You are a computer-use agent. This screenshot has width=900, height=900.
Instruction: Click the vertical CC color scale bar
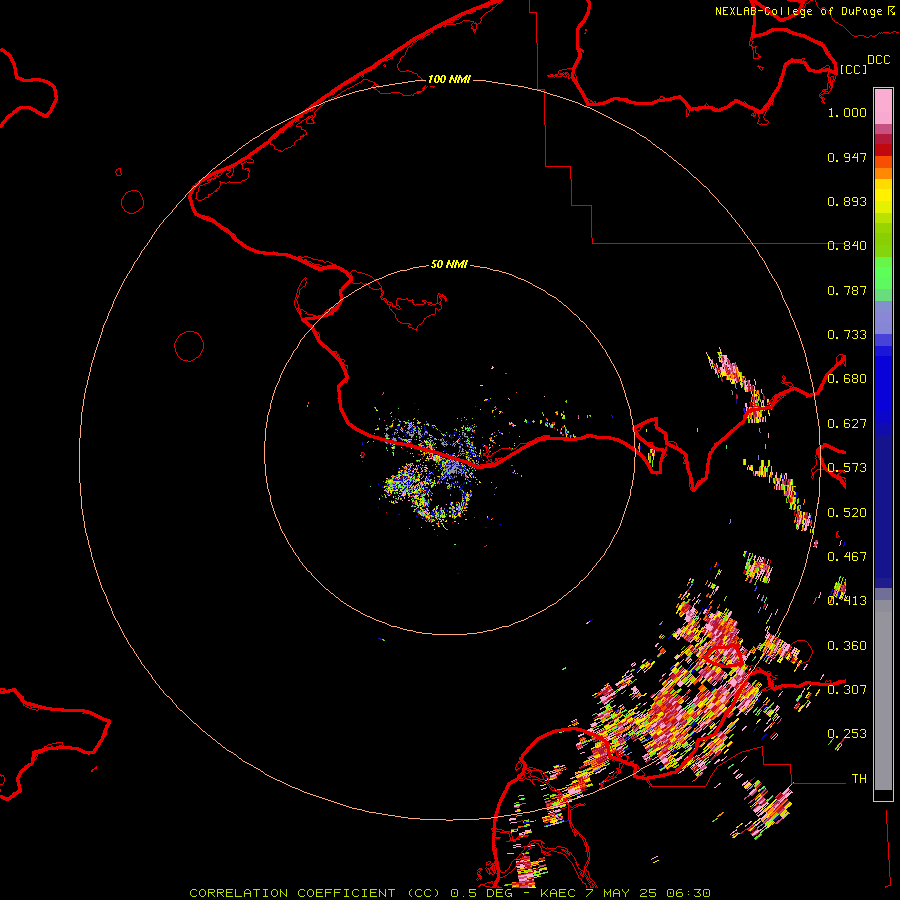pyautogui.click(x=883, y=444)
